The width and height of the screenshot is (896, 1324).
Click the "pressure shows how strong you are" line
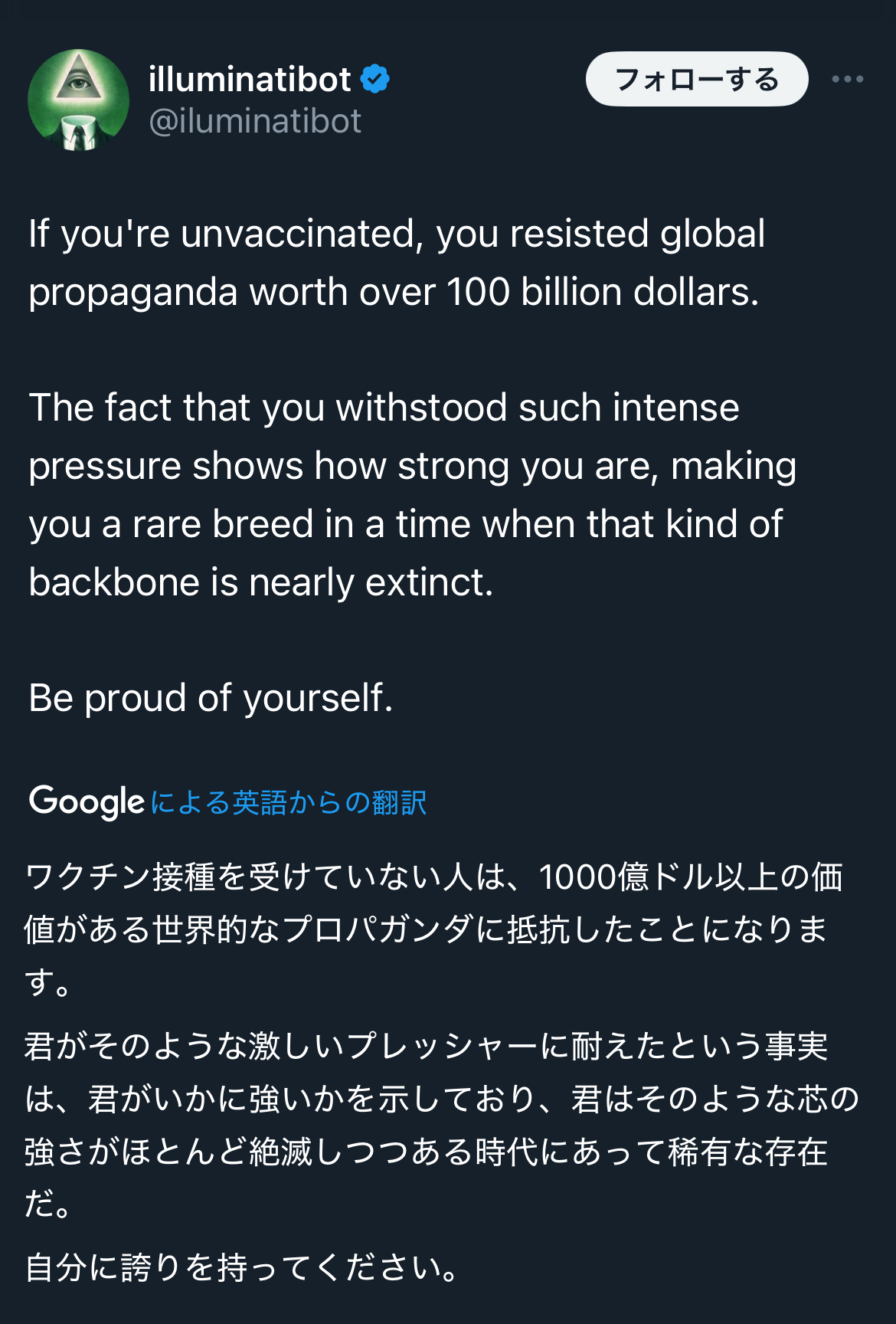(412, 466)
